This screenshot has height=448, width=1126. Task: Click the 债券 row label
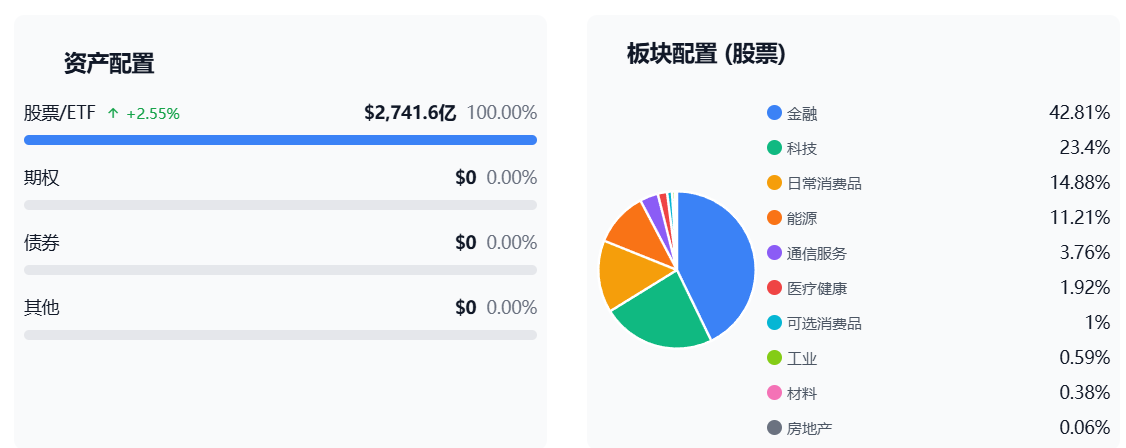(x=42, y=243)
